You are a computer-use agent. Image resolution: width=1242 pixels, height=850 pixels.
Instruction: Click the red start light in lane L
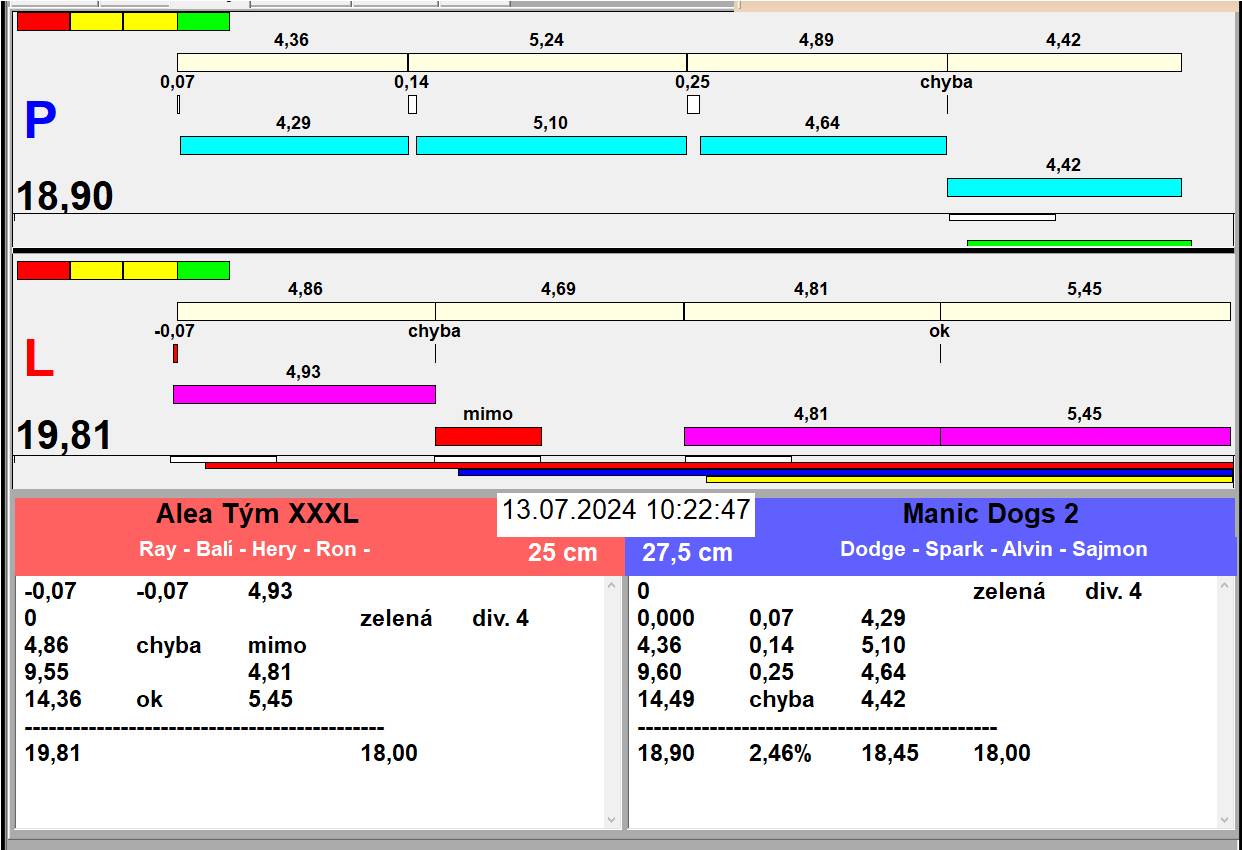point(44,270)
